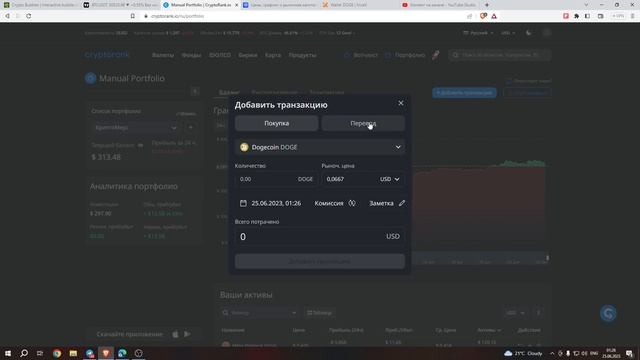
Task: Switch to the YouTube Studio browser tab
Action: click(x=439, y=5)
